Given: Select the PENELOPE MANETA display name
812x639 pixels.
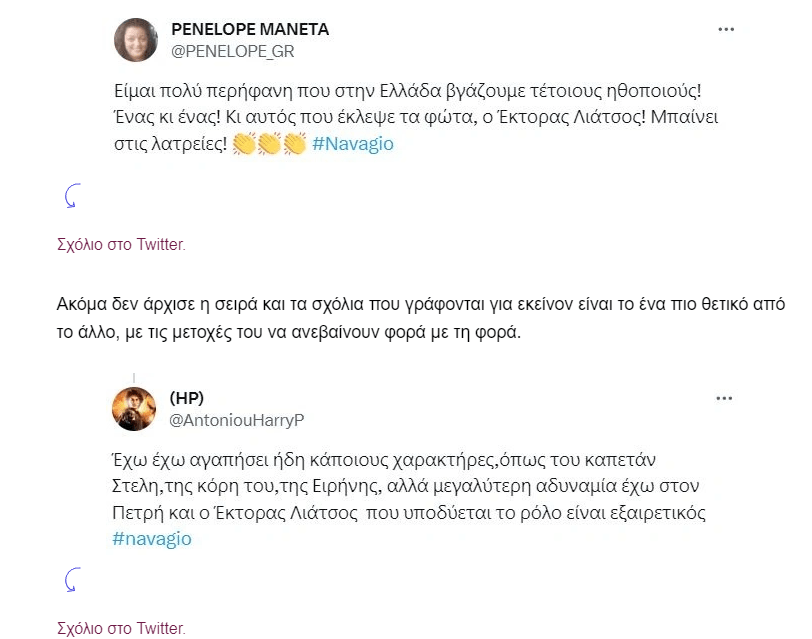Looking at the screenshot, I should coord(250,29).
